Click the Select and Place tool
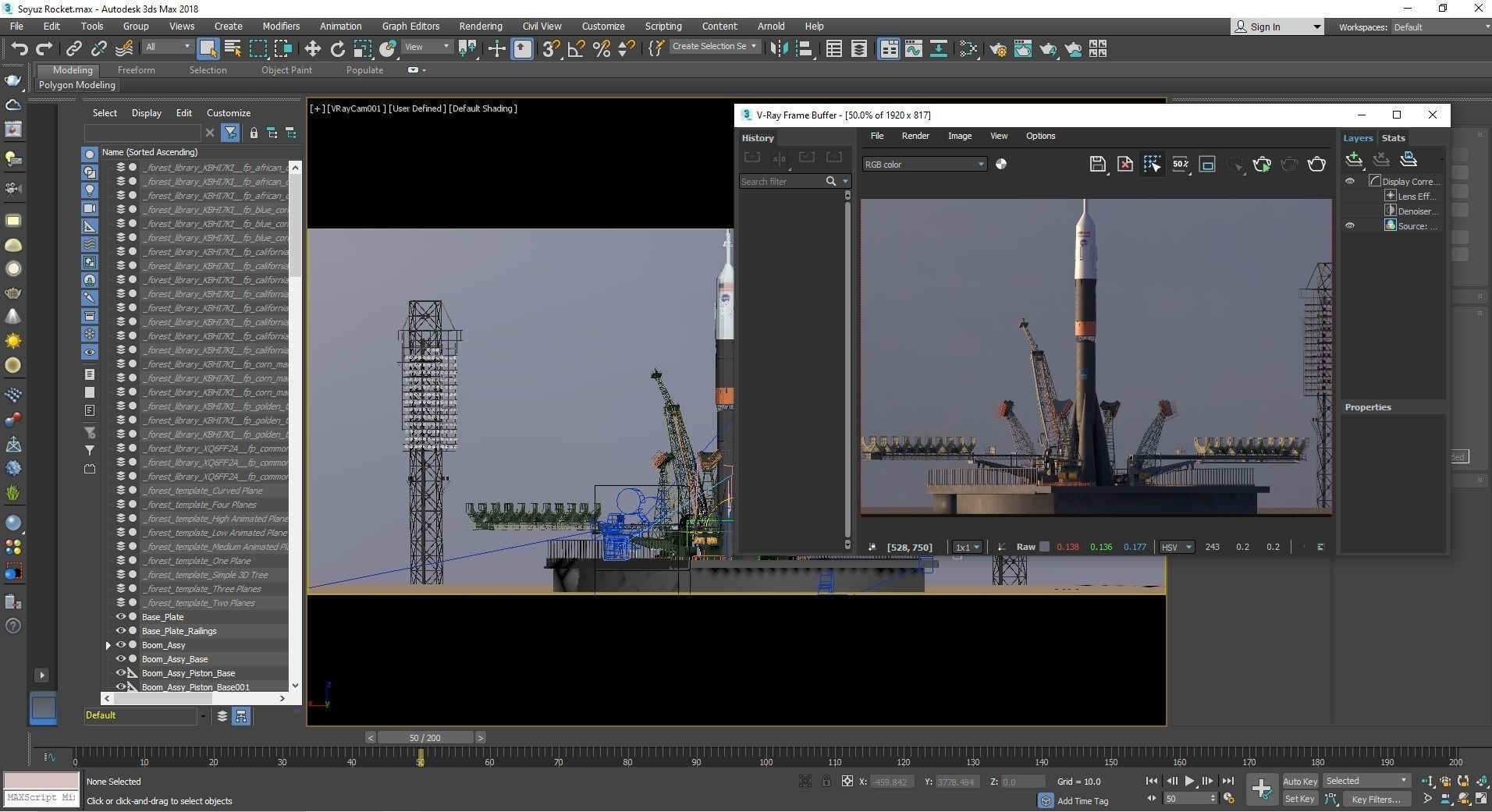 [x=388, y=49]
